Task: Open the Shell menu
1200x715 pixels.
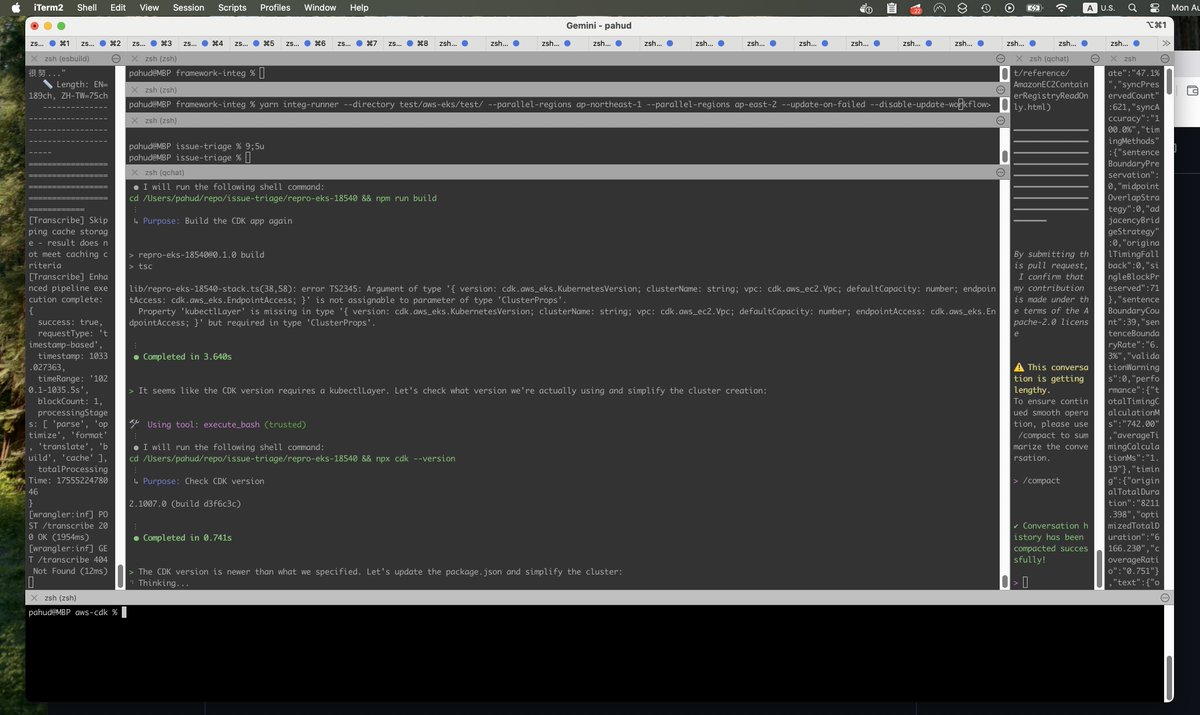Action: pos(87,7)
